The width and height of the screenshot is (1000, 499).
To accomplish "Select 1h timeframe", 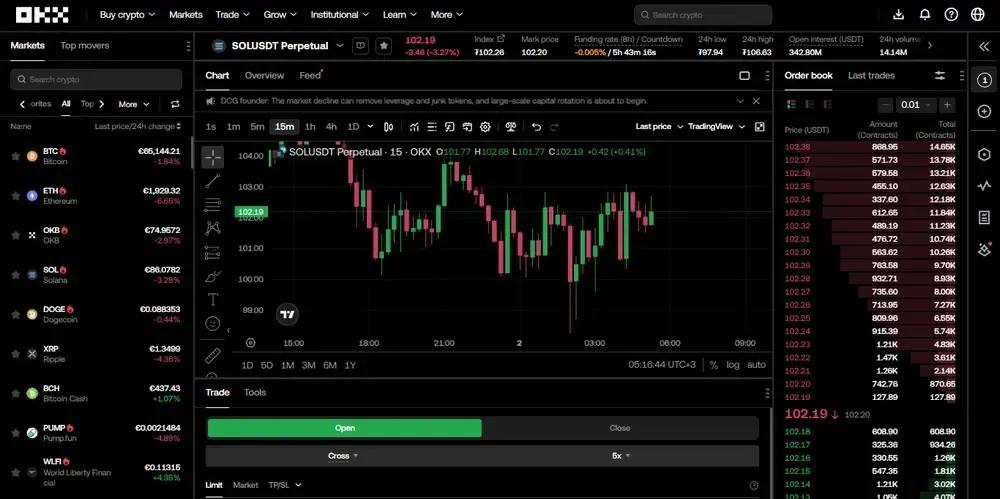I will pos(310,127).
